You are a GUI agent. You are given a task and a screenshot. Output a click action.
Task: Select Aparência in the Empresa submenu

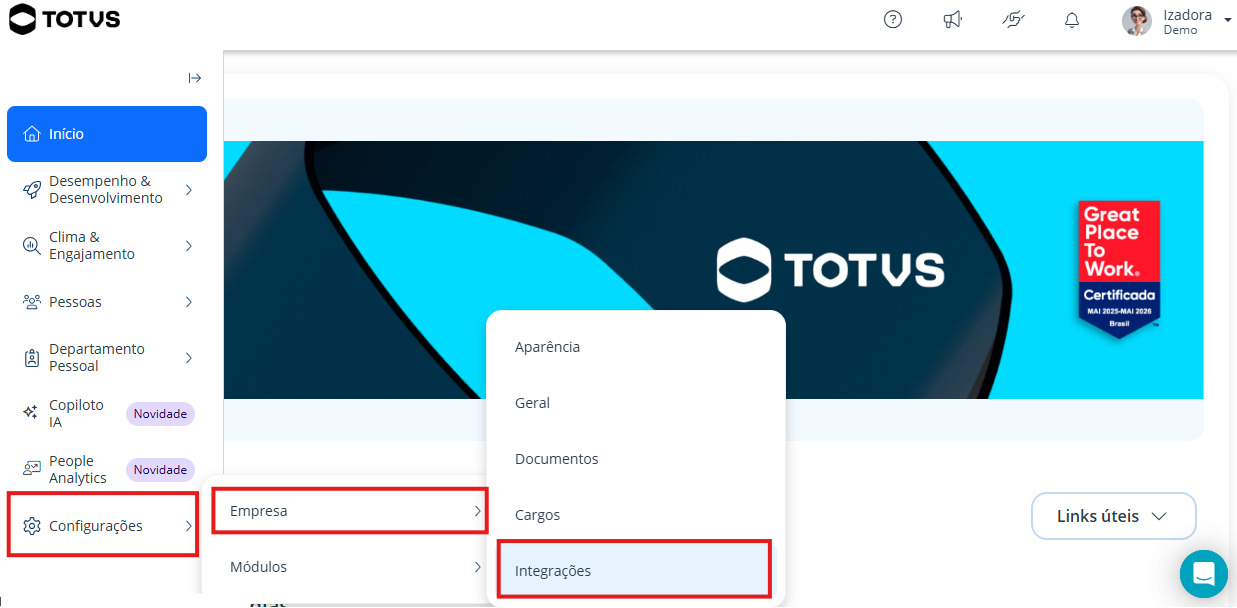click(x=636, y=347)
